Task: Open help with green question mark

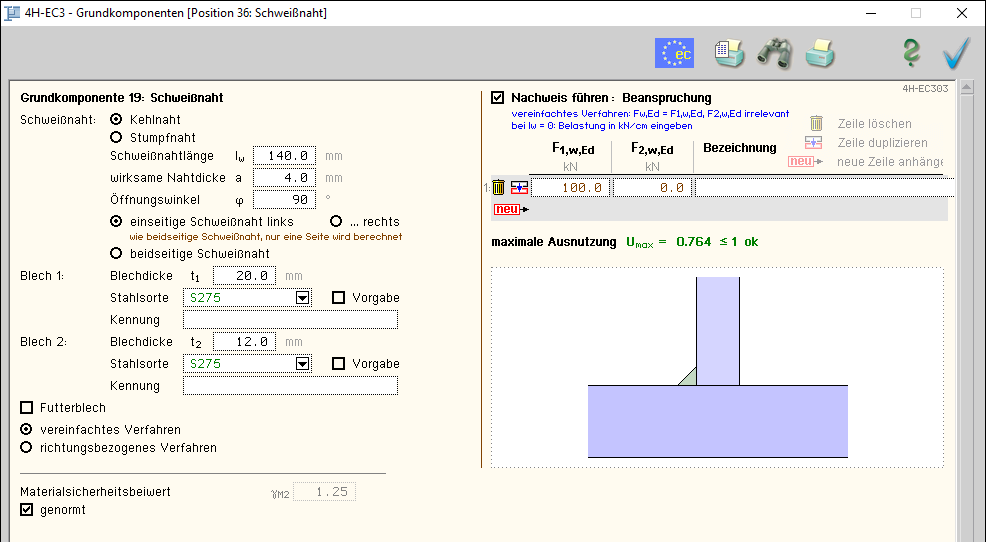Action: (x=910, y=52)
